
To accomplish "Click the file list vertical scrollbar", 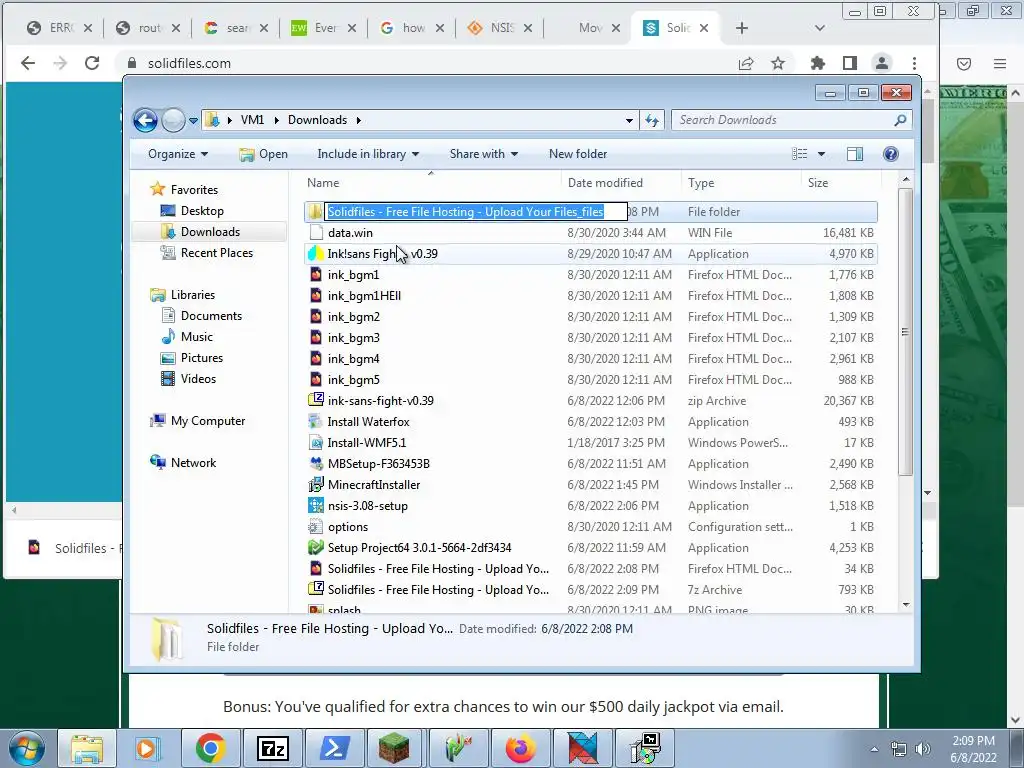I will (x=905, y=332).
